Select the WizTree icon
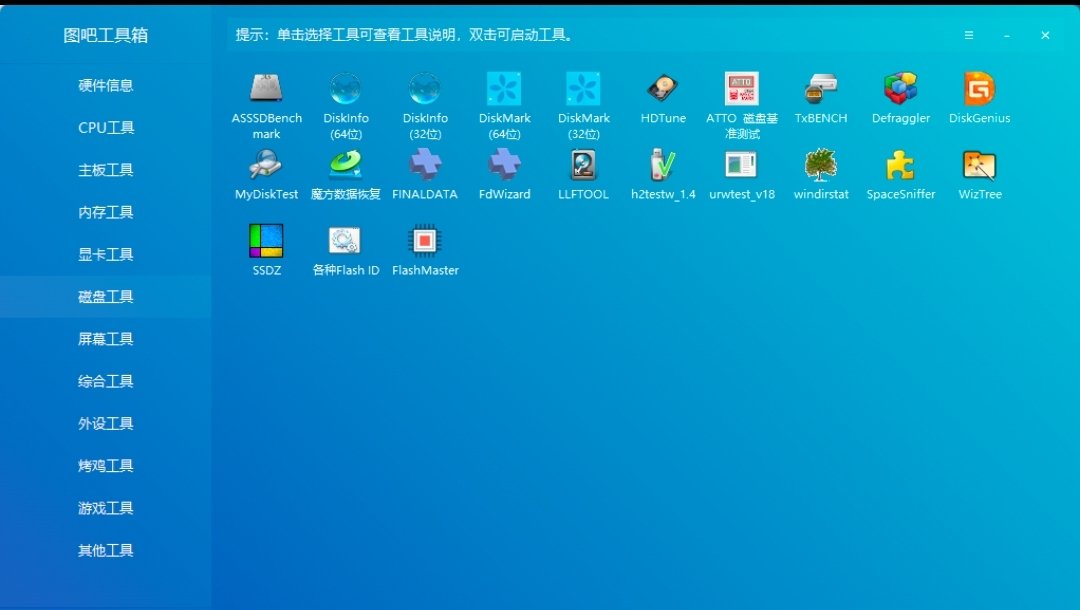The width and height of the screenshot is (1080, 610). (979, 165)
